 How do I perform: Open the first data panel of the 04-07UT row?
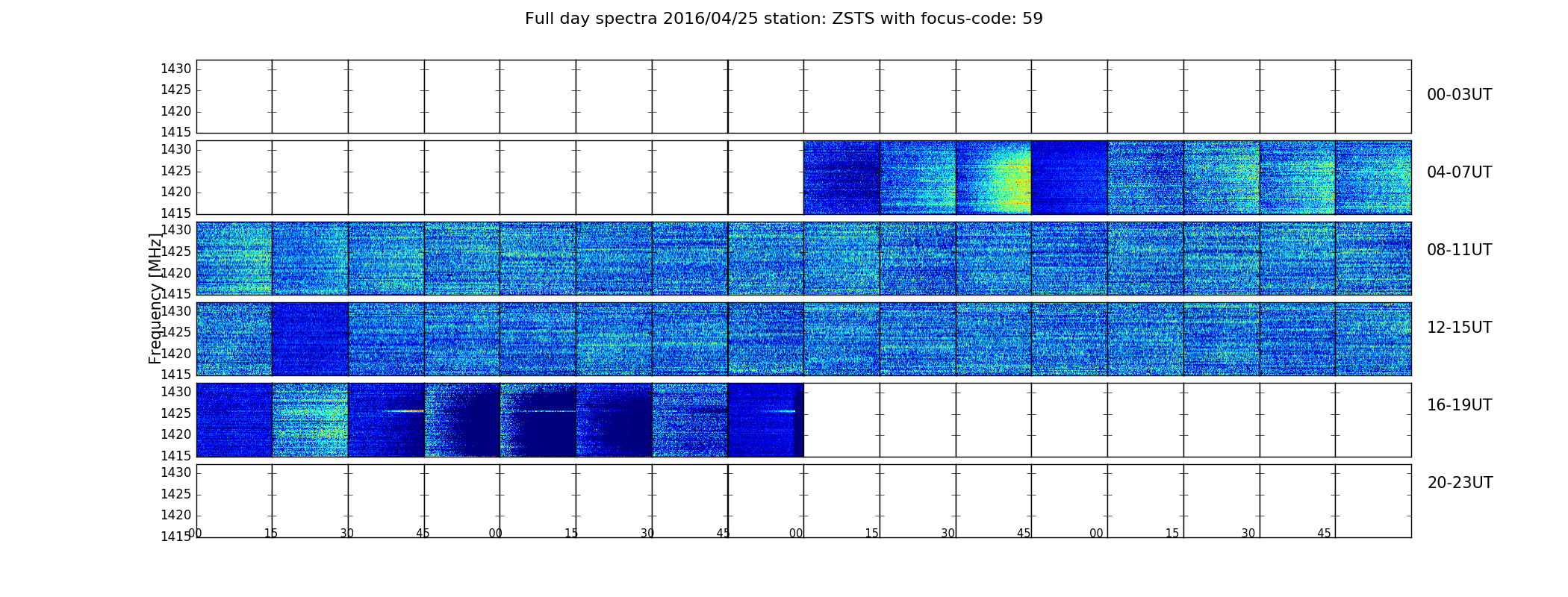click(842, 178)
